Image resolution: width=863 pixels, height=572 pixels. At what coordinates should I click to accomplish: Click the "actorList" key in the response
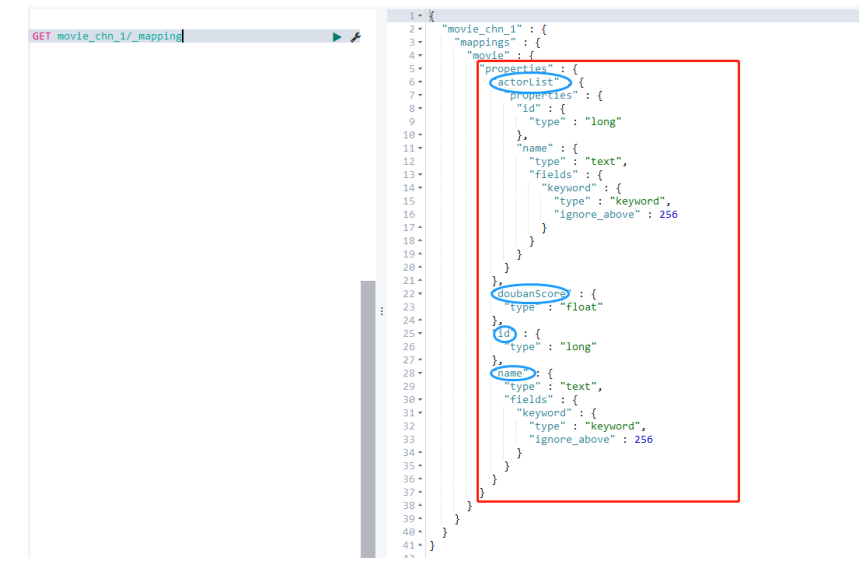530,82
